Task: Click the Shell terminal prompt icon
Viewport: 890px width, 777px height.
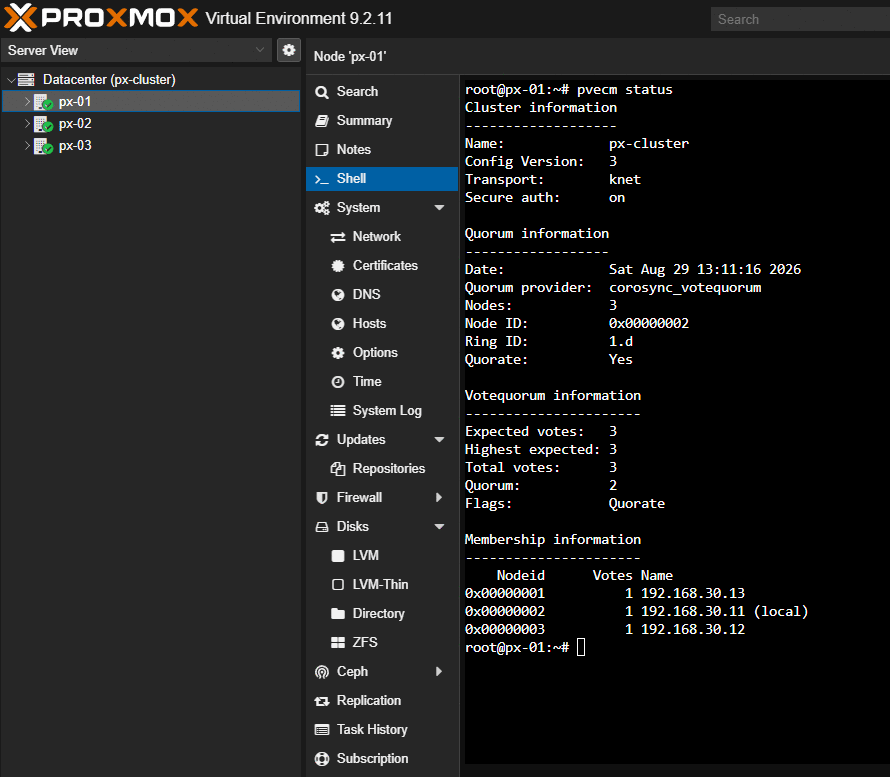Action: click(322, 179)
